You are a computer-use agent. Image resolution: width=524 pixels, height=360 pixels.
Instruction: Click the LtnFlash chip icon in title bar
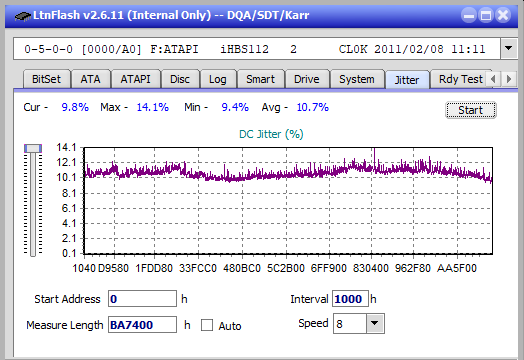[x=23, y=16]
